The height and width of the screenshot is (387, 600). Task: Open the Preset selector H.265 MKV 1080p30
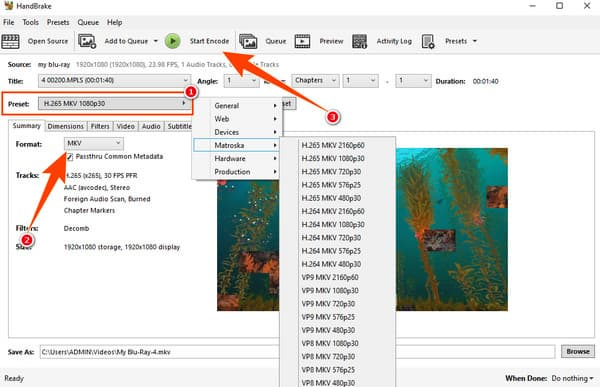[114, 103]
